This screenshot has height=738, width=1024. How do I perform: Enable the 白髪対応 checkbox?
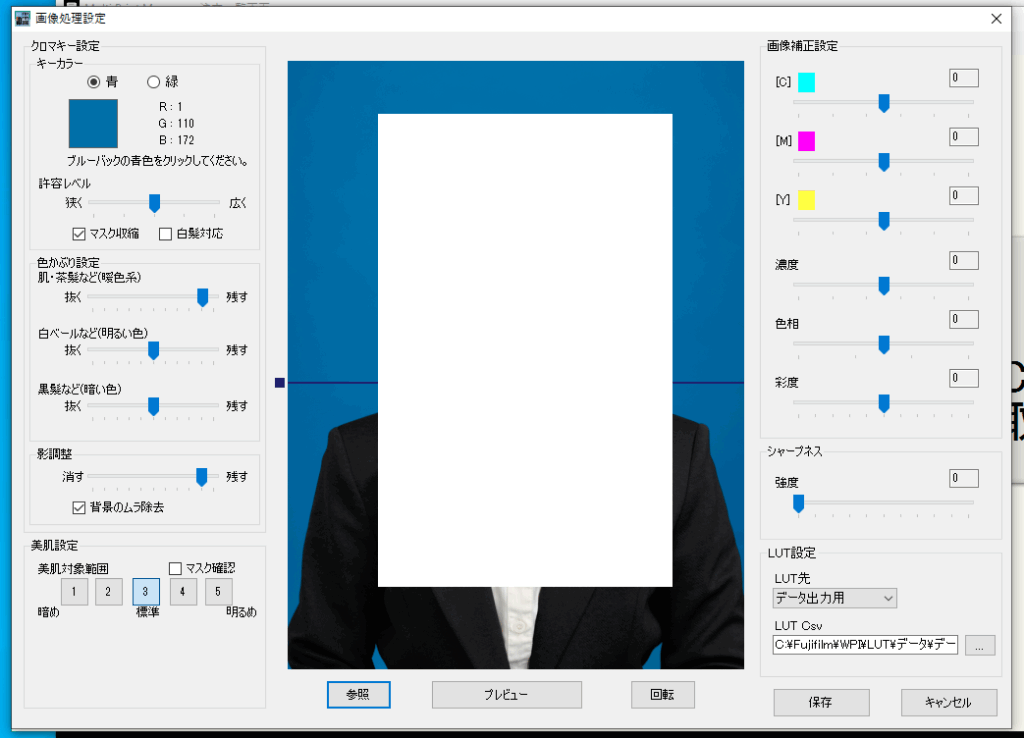click(166, 234)
